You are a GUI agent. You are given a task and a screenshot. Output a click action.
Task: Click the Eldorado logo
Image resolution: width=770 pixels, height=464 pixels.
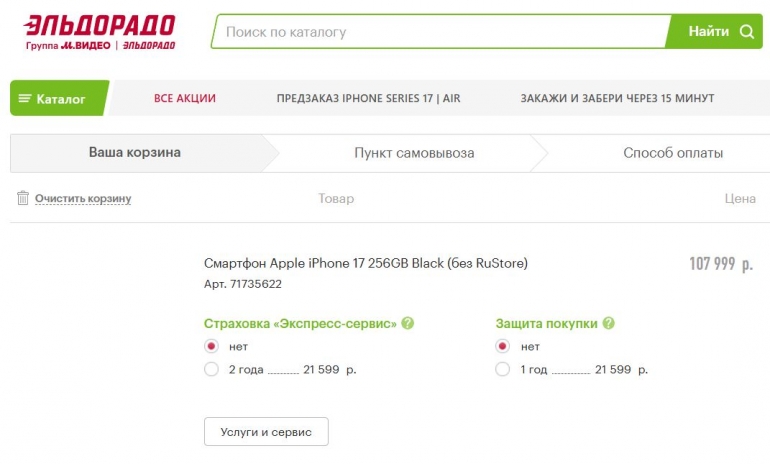coord(99,32)
